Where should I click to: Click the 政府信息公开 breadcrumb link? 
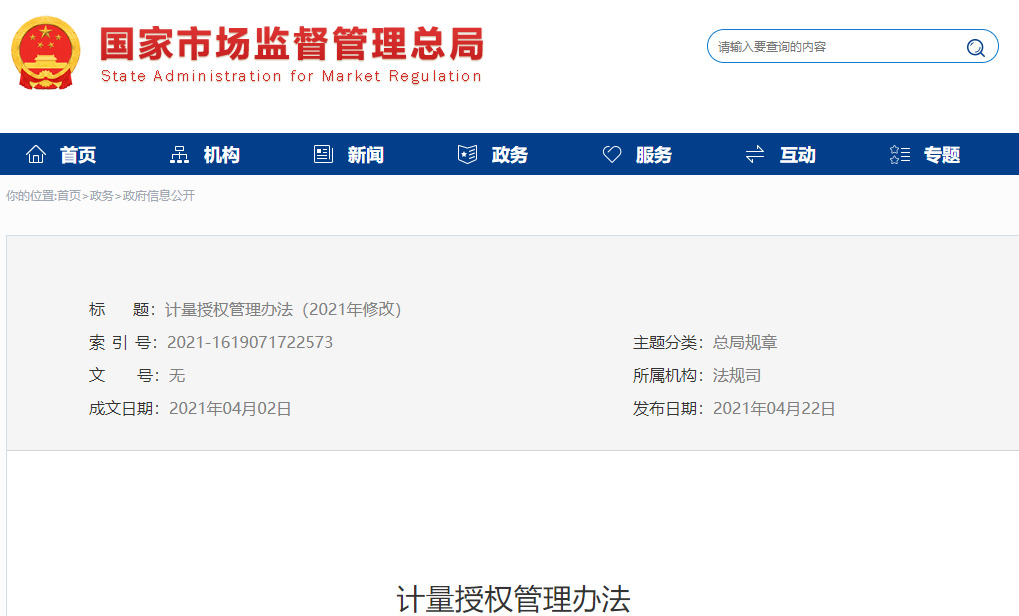pos(158,196)
